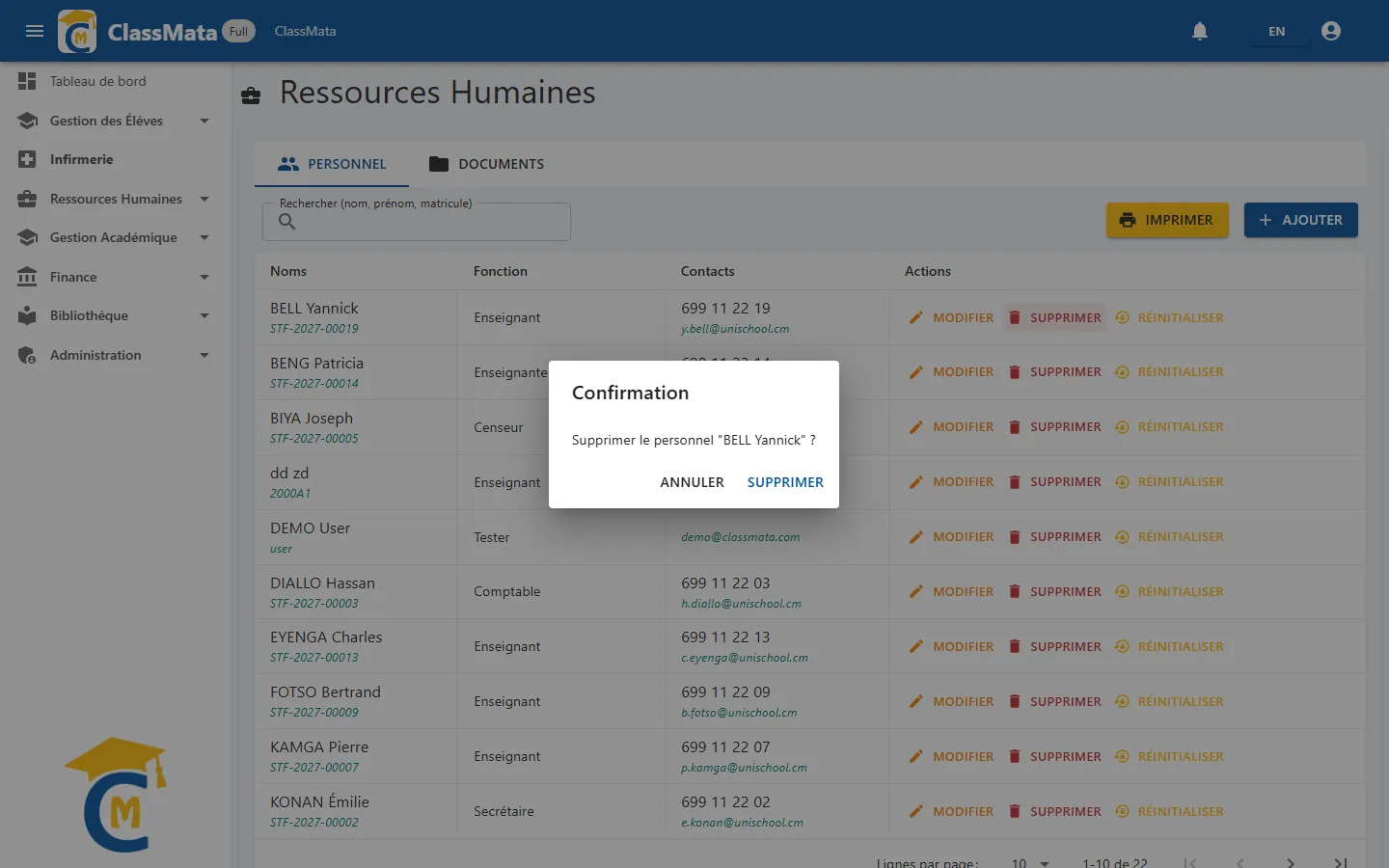Click the trash icon for FOTSO Bertrand
Image resolution: width=1389 pixels, height=868 pixels.
tap(1015, 701)
